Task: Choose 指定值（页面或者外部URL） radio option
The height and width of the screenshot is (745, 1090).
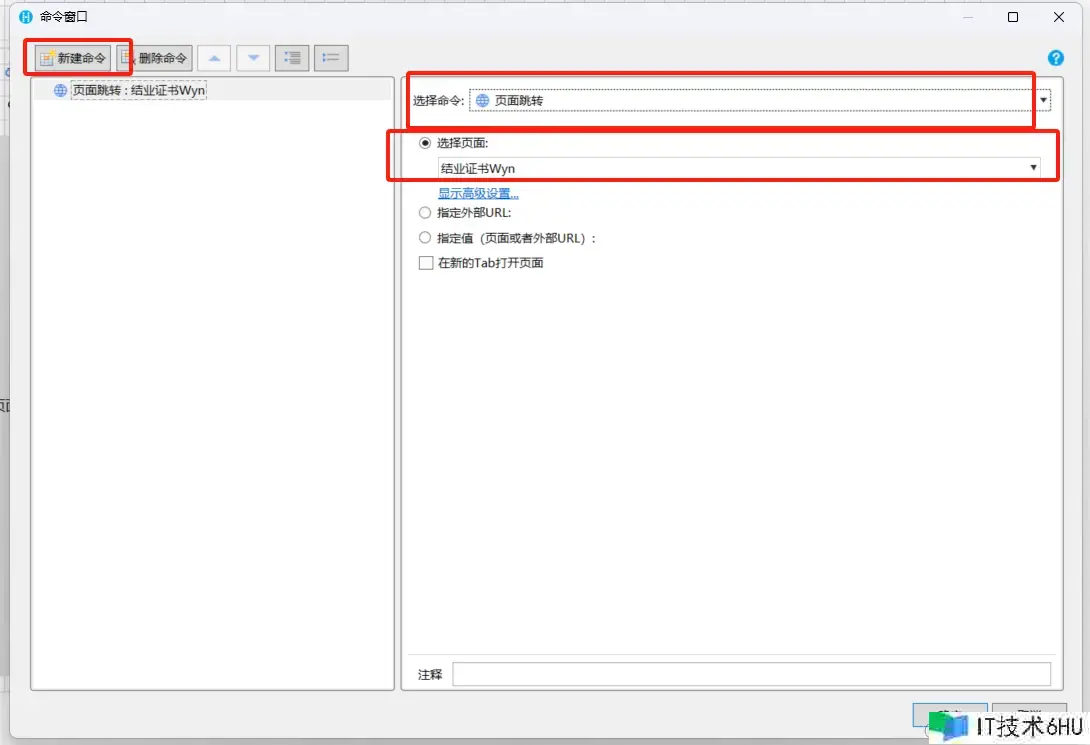Action: point(425,238)
